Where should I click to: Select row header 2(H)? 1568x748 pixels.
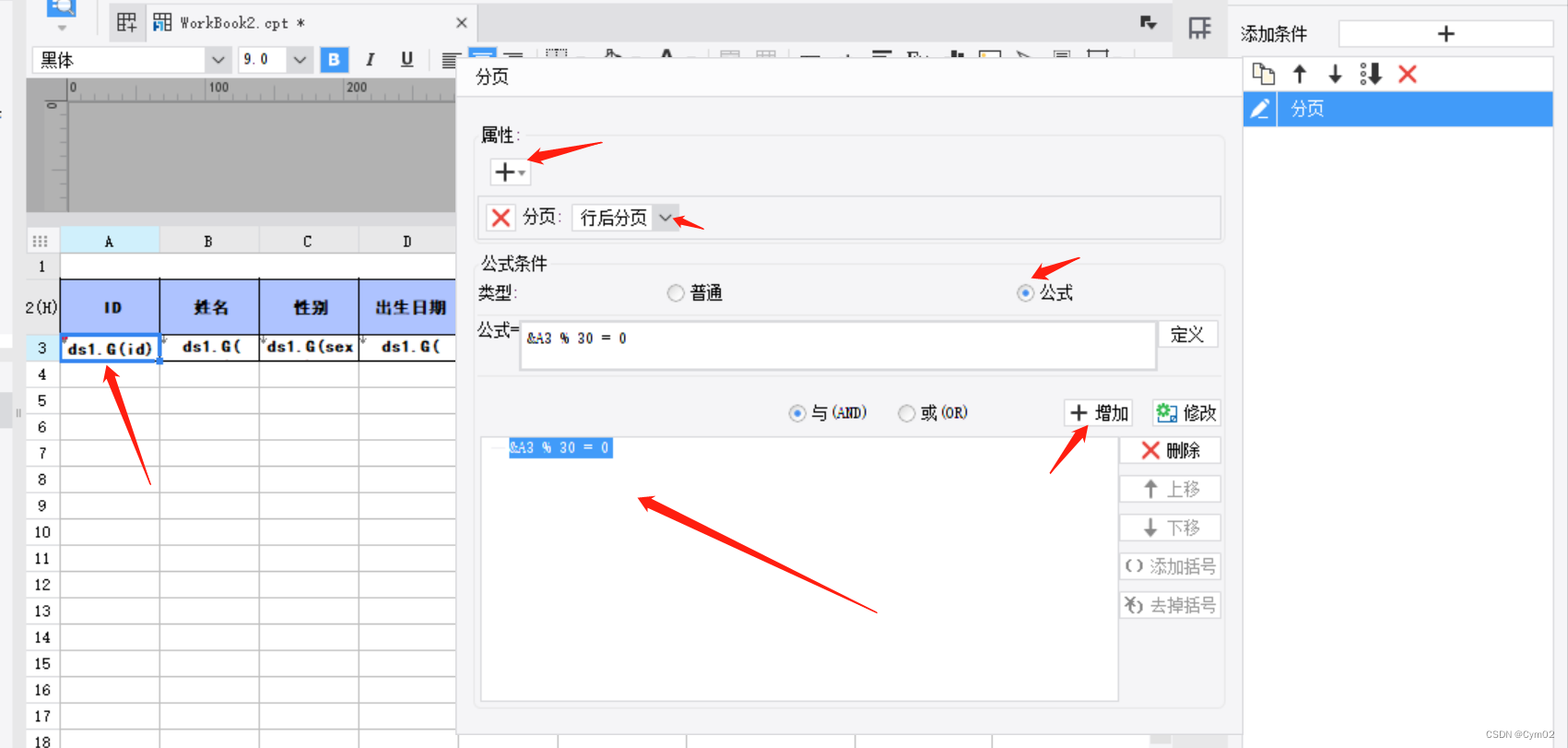coord(42,307)
